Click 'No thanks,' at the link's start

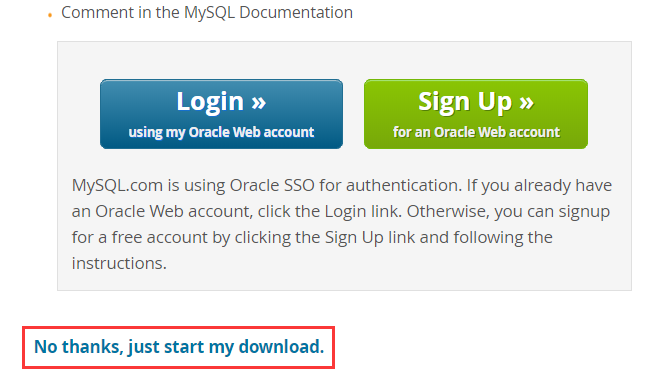[x=79, y=347]
